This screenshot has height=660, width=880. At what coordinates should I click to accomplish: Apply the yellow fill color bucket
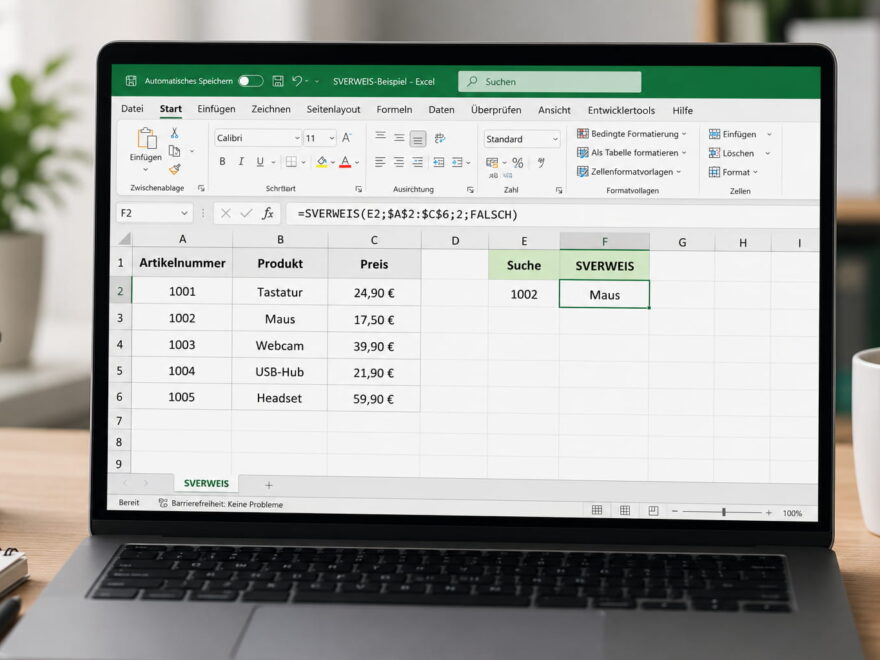point(322,162)
